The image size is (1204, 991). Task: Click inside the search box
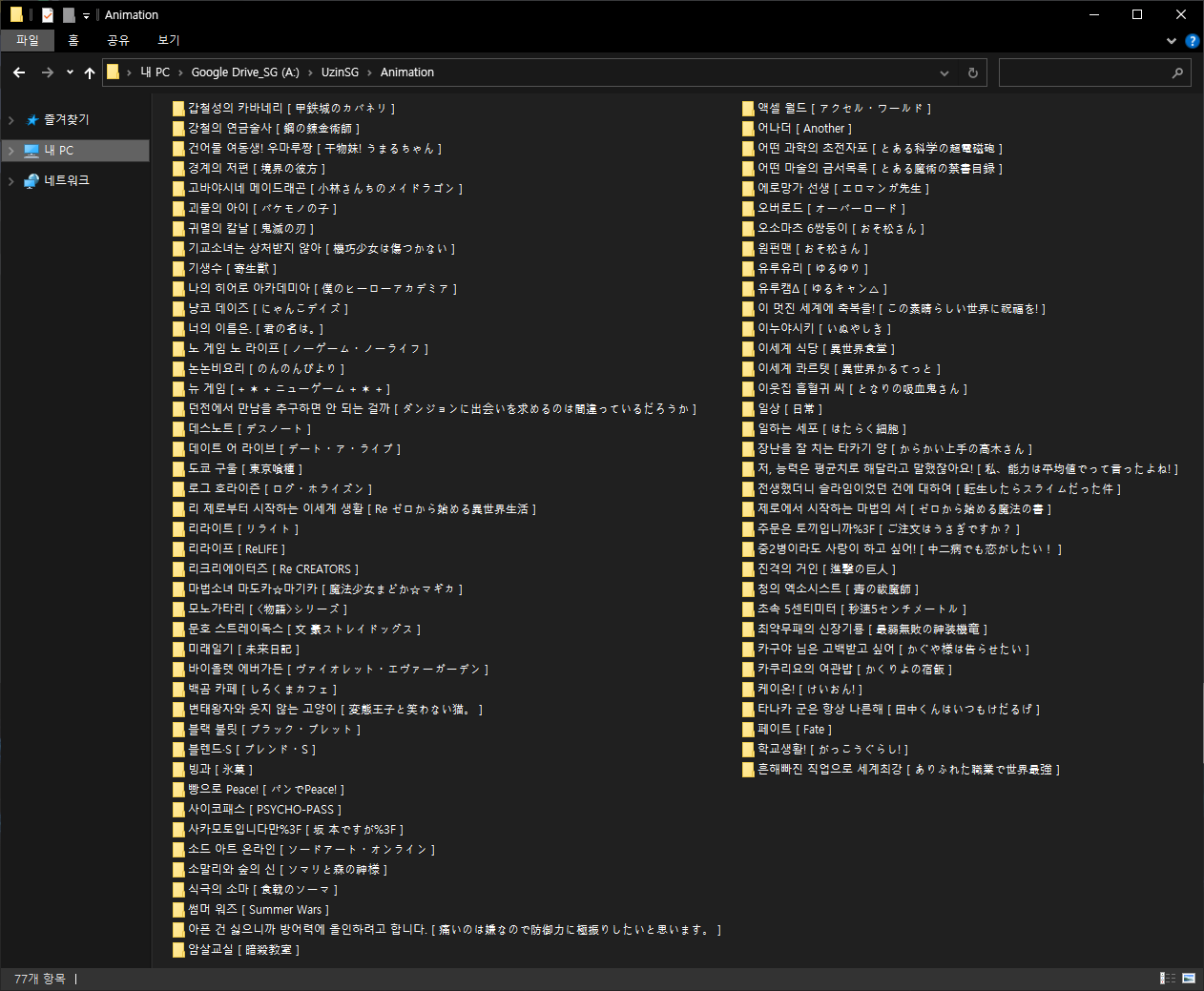coord(1083,72)
